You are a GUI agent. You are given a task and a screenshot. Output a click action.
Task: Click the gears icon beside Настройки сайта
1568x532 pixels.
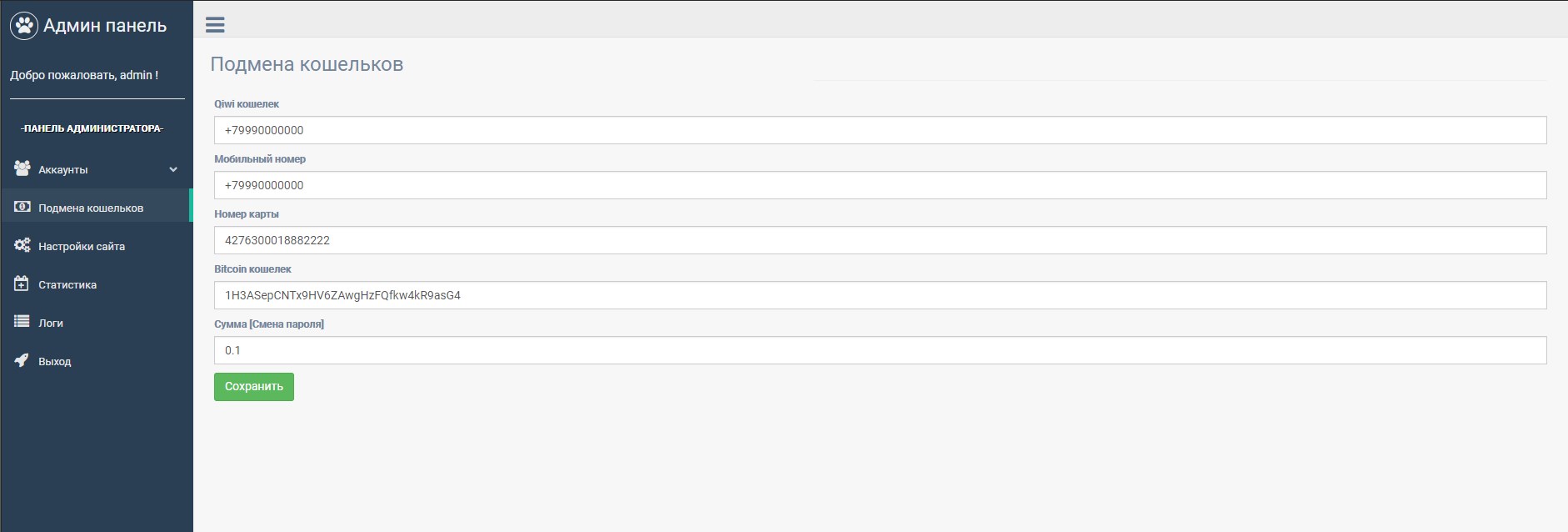[x=22, y=245]
